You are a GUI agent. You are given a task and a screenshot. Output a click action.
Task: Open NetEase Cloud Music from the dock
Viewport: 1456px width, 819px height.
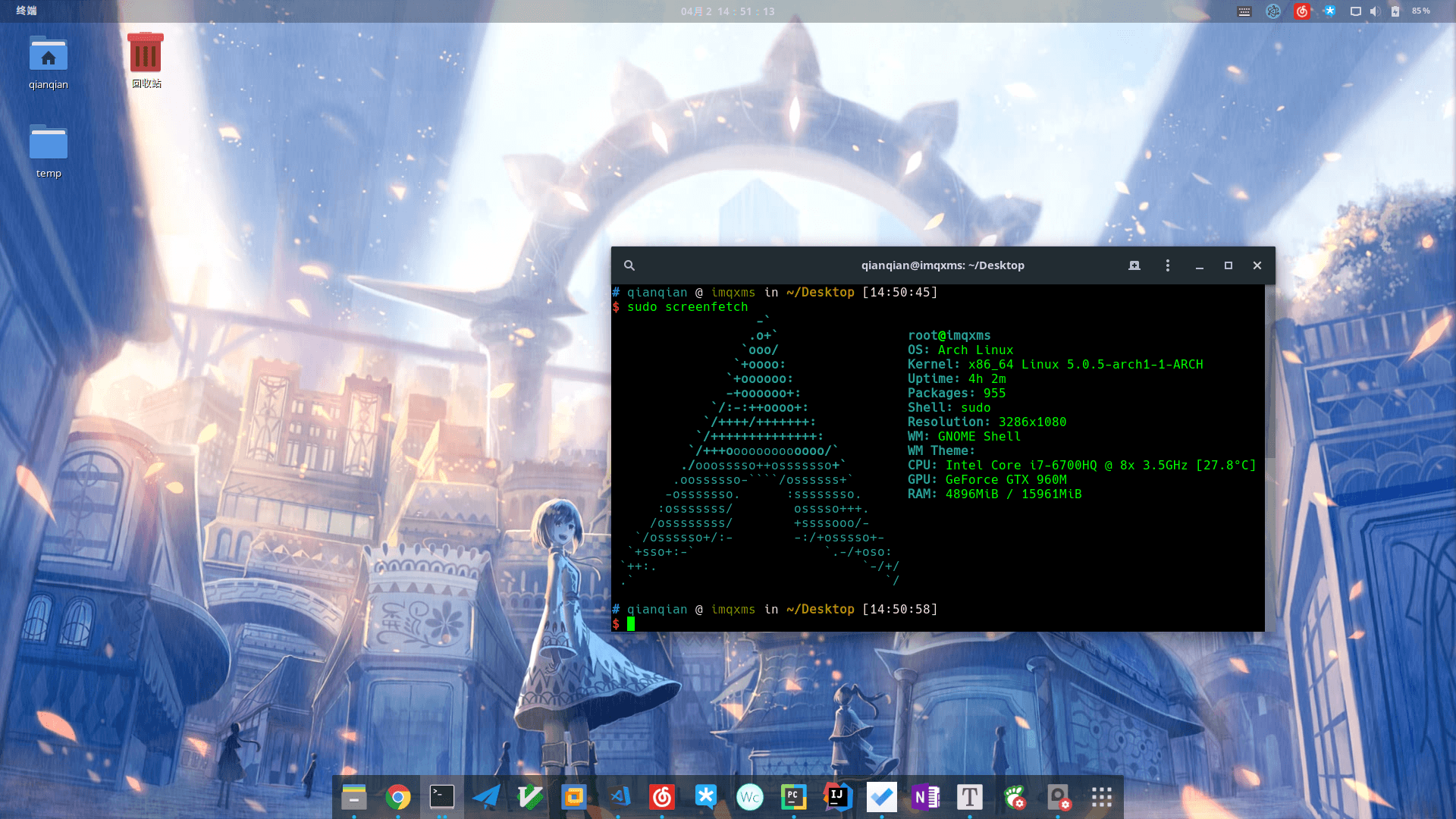(x=662, y=797)
